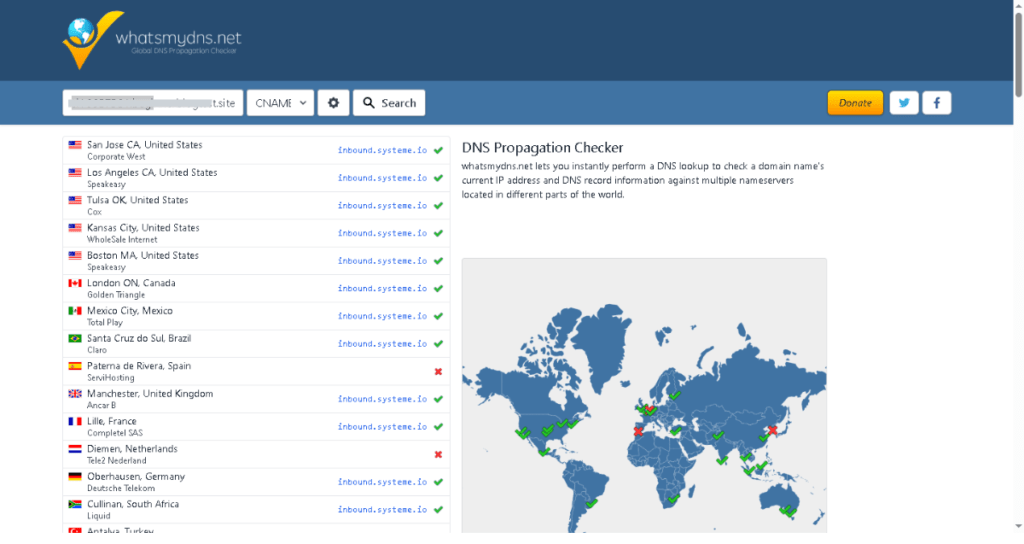
Task: Click the green checkmark in Manchester row
Action: (438, 399)
